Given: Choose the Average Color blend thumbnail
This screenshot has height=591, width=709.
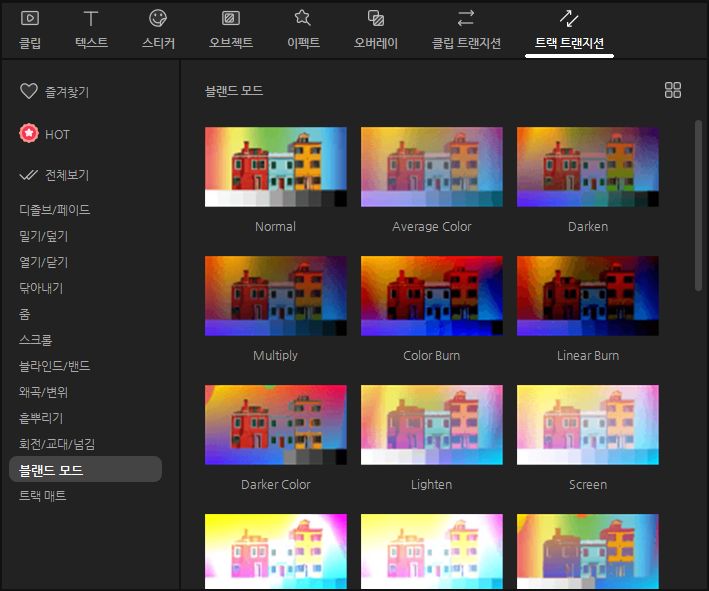Looking at the screenshot, I should 431,167.
